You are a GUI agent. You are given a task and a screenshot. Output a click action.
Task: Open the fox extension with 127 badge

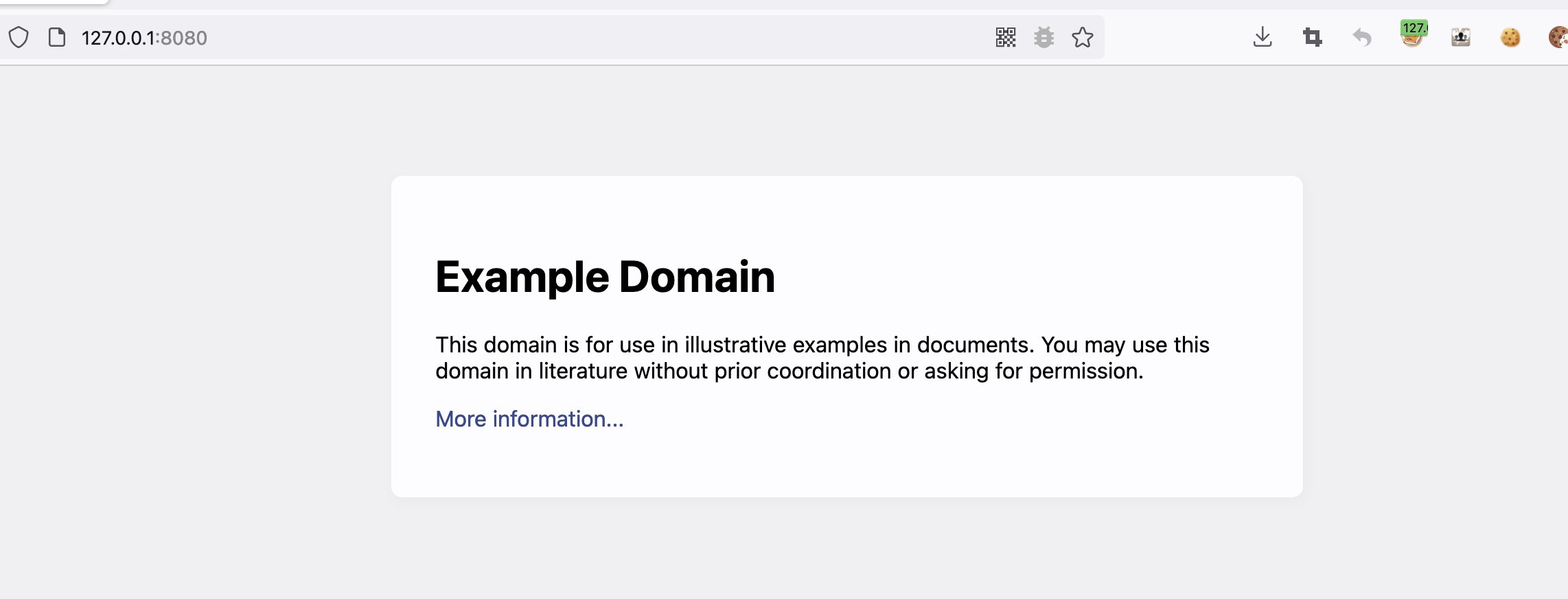(x=1412, y=34)
